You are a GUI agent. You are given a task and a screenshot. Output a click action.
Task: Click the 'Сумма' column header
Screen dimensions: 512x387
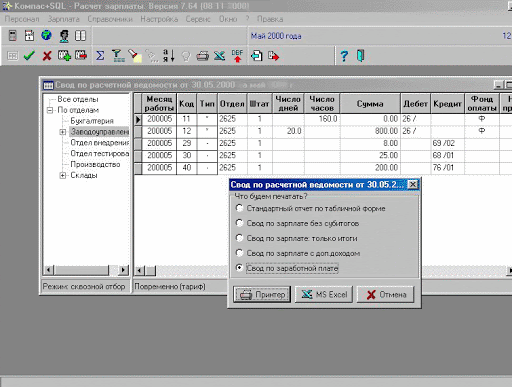(370, 104)
